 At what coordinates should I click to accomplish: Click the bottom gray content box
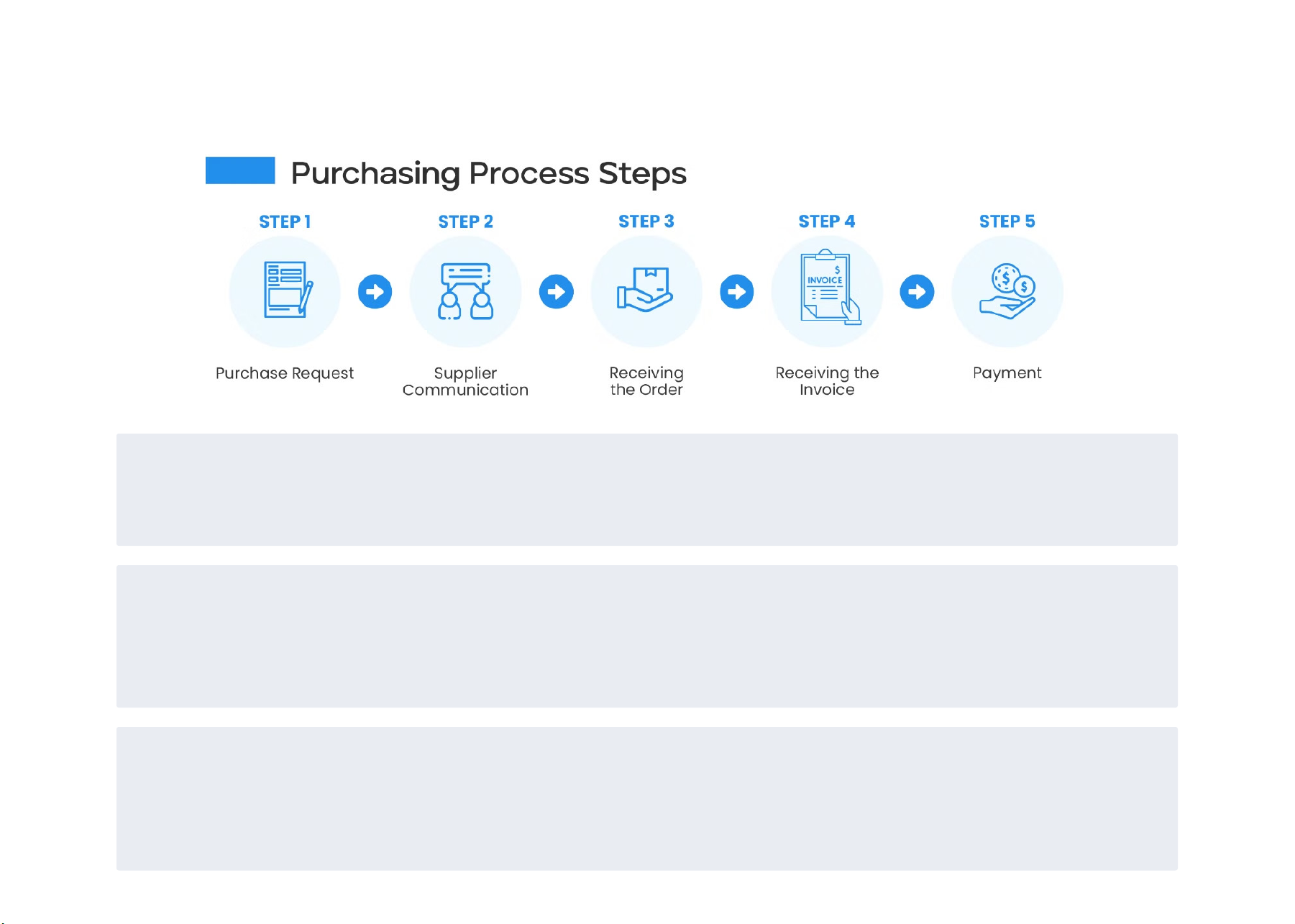pyautogui.click(x=646, y=798)
